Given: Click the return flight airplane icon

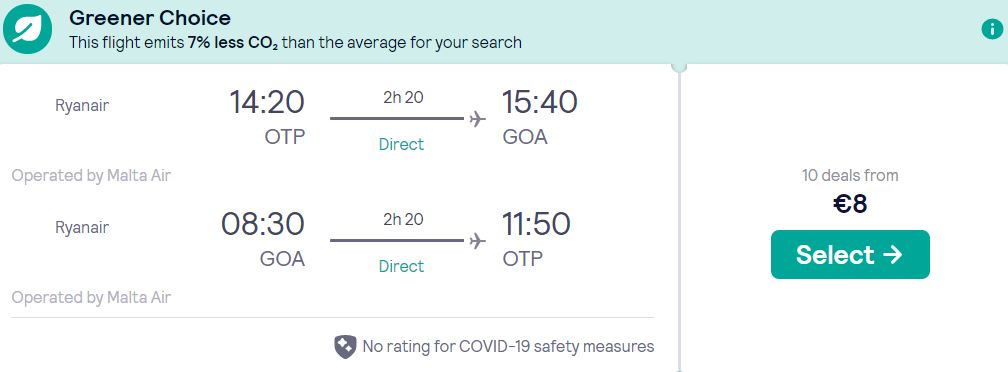Looking at the screenshot, I should coord(477,241).
